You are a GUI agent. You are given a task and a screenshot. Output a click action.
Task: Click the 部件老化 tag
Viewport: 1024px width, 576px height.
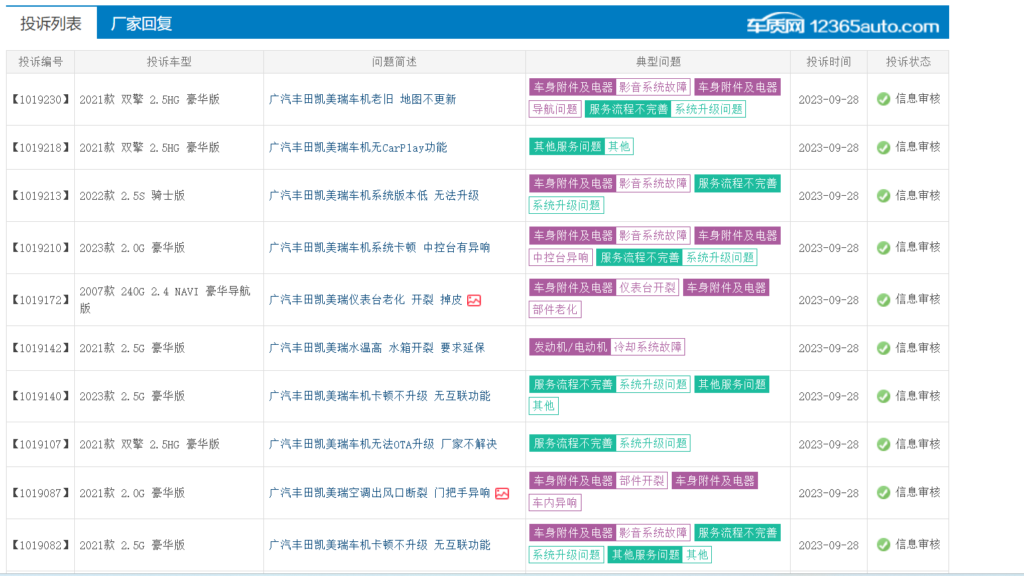[554, 310]
